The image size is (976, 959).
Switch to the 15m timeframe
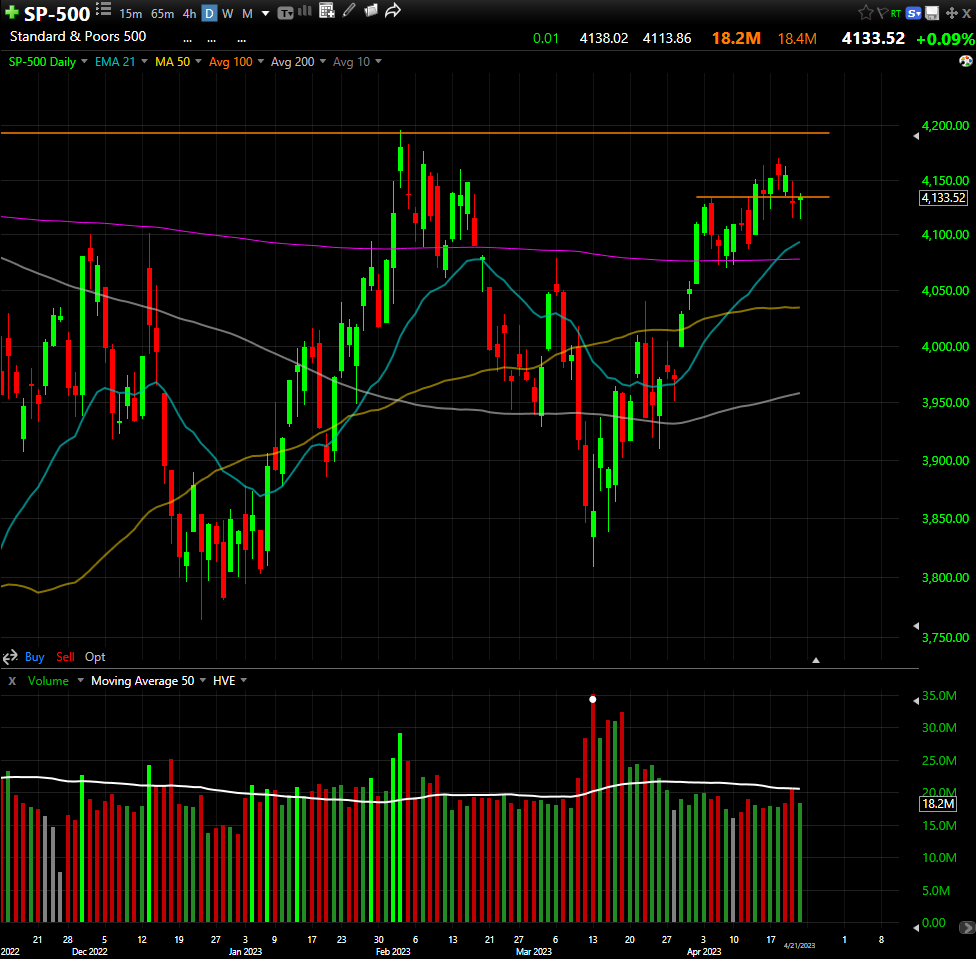[131, 13]
